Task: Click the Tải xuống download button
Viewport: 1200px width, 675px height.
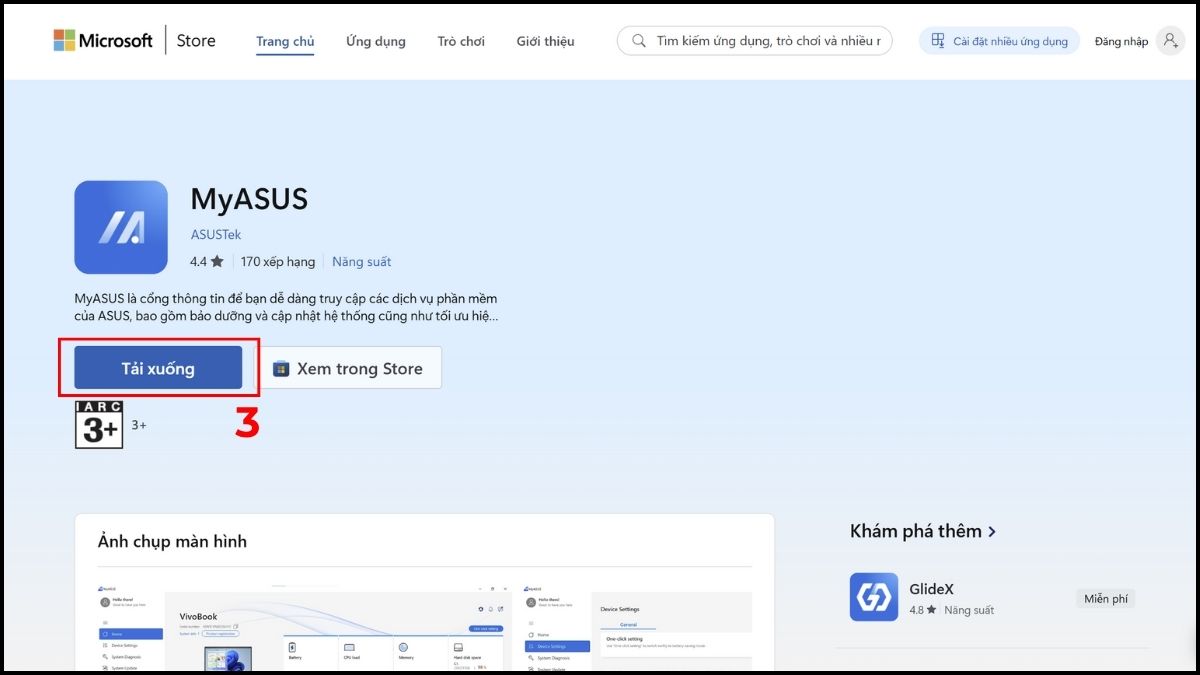Action: (158, 368)
